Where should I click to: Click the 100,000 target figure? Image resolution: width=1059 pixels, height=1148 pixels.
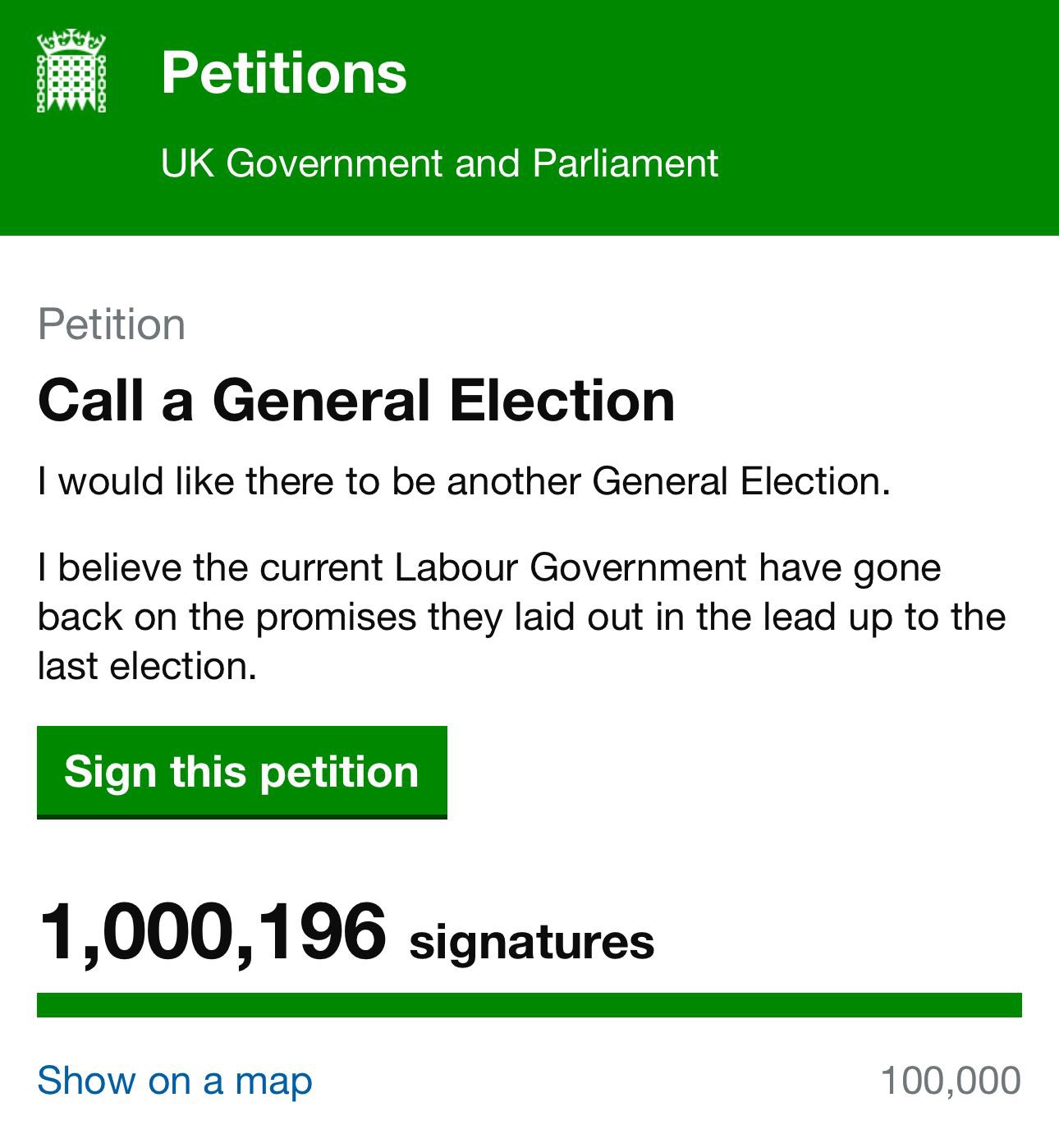[x=951, y=1080]
